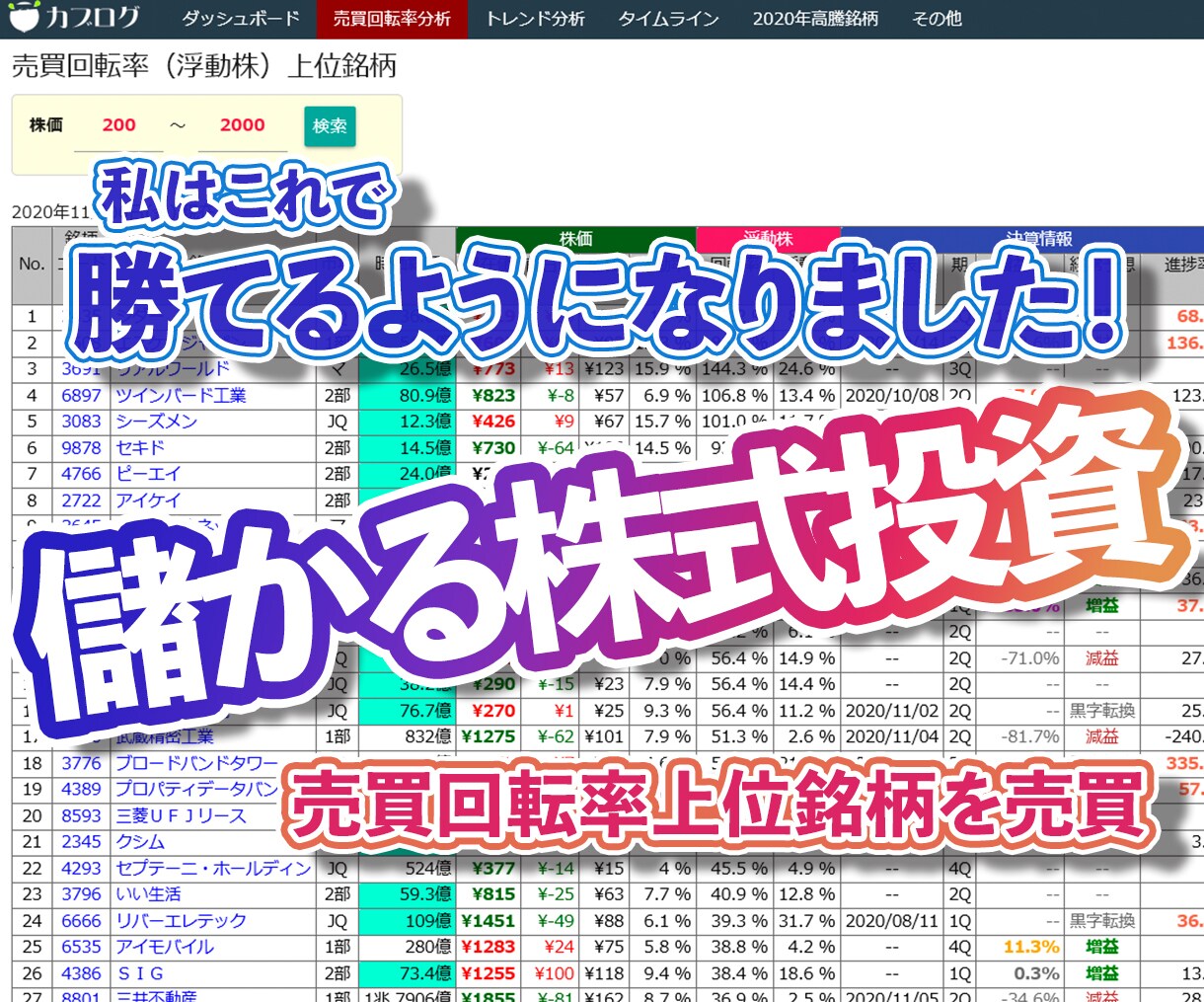Click earnings date 2020/11/02
The height and width of the screenshot is (1002, 1204).
pyautogui.click(x=892, y=711)
